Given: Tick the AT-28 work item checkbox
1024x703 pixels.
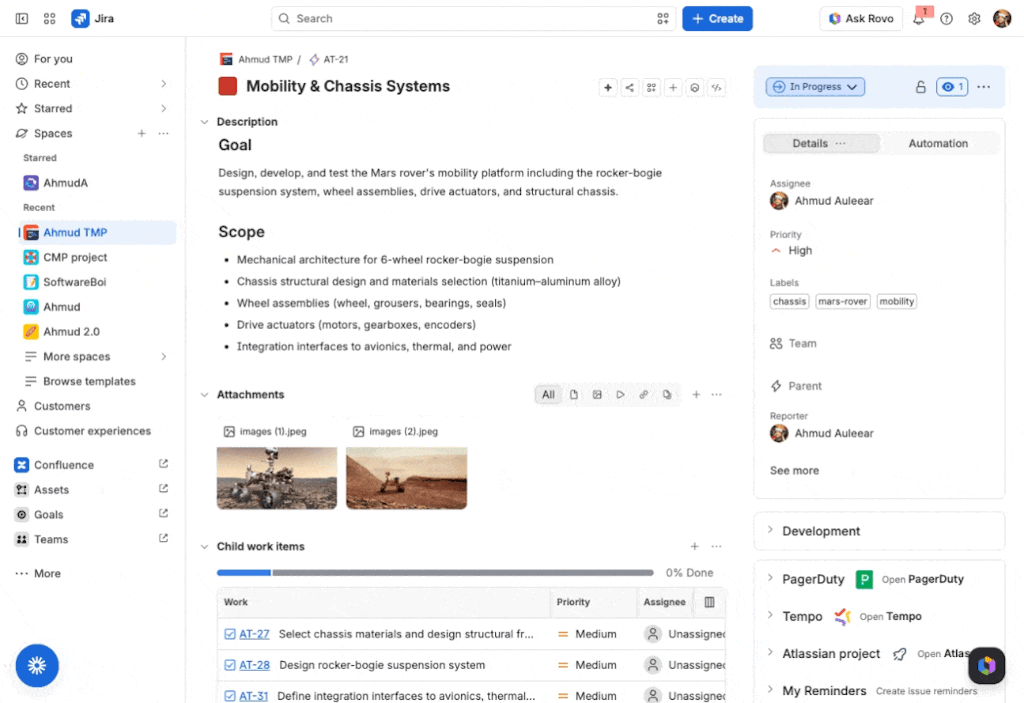Looking at the screenshot, I should pos(230,665).
